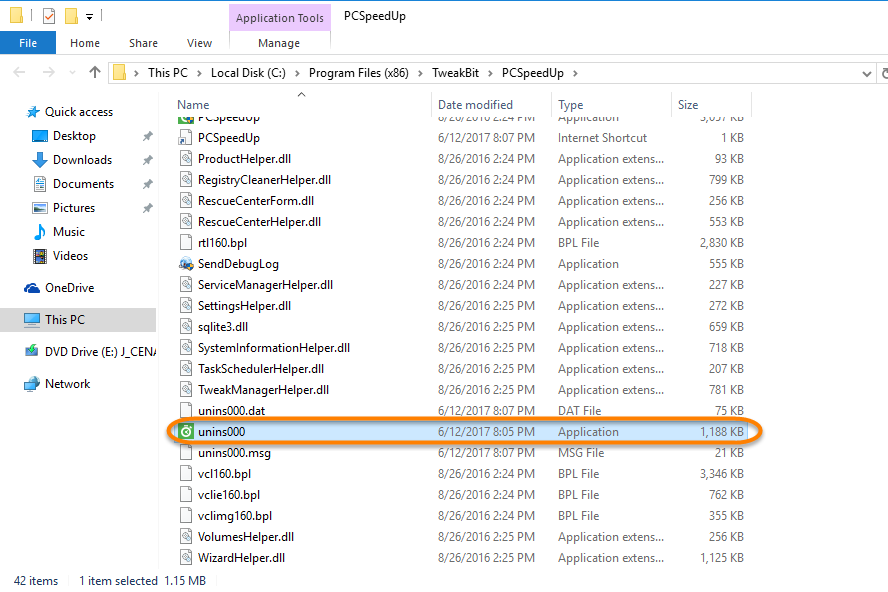The width and height of the screenshot is (888, 592).
Task: Click the TweakManagerHelper.dll file icon
Action: pos(185,389)
